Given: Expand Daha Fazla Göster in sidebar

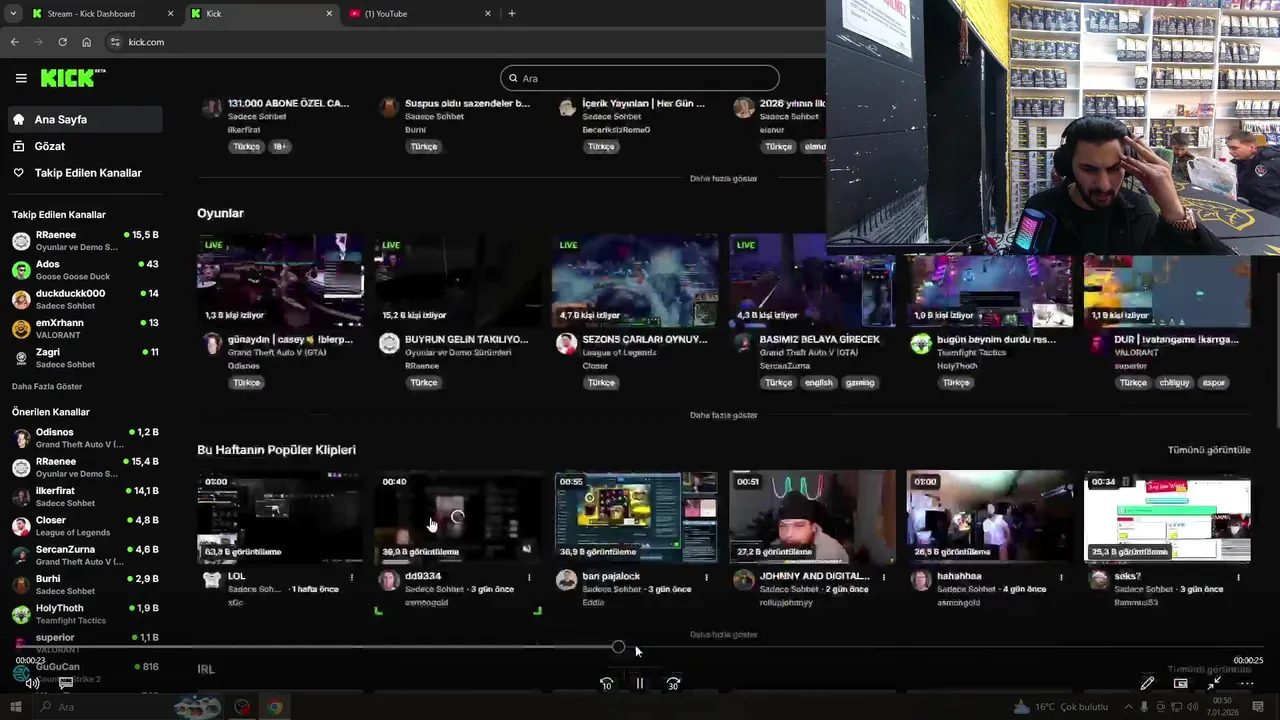Looking at the screenshot, I should 47,386.
